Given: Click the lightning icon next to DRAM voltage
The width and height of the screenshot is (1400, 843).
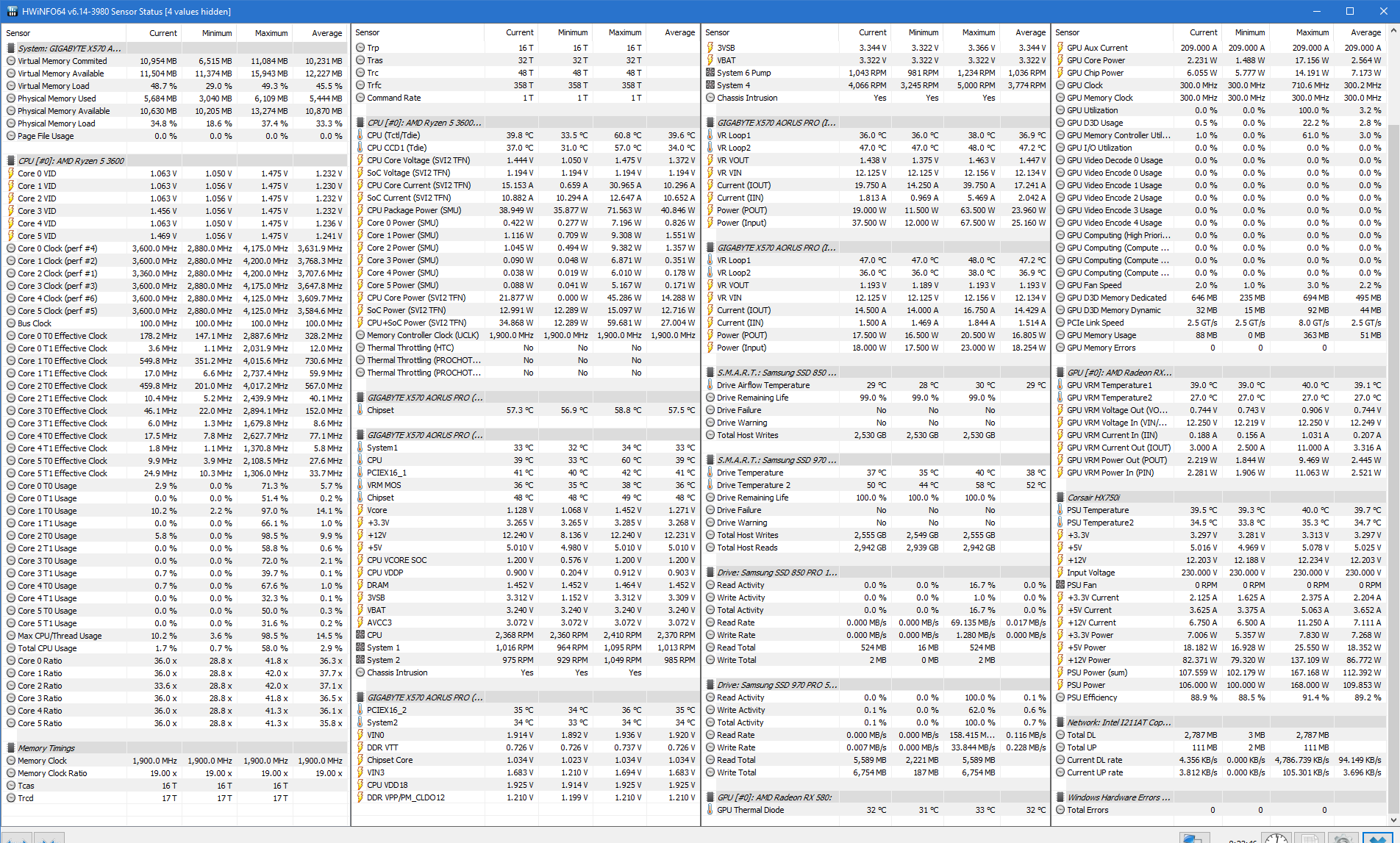Looking at the screenshot, I should point(360,585).
